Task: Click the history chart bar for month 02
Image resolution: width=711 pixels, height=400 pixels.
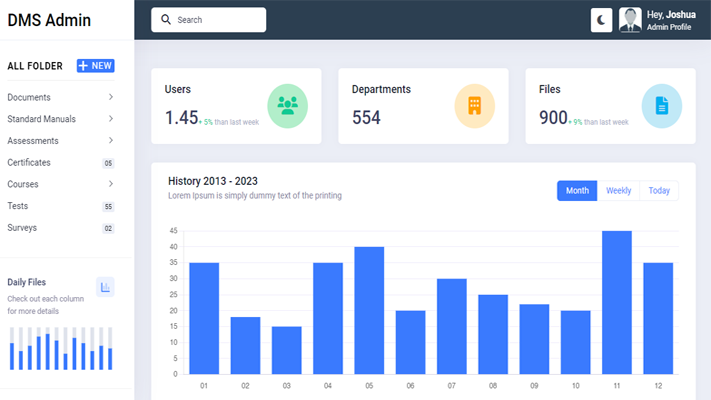Action: [x=245, y=346]
